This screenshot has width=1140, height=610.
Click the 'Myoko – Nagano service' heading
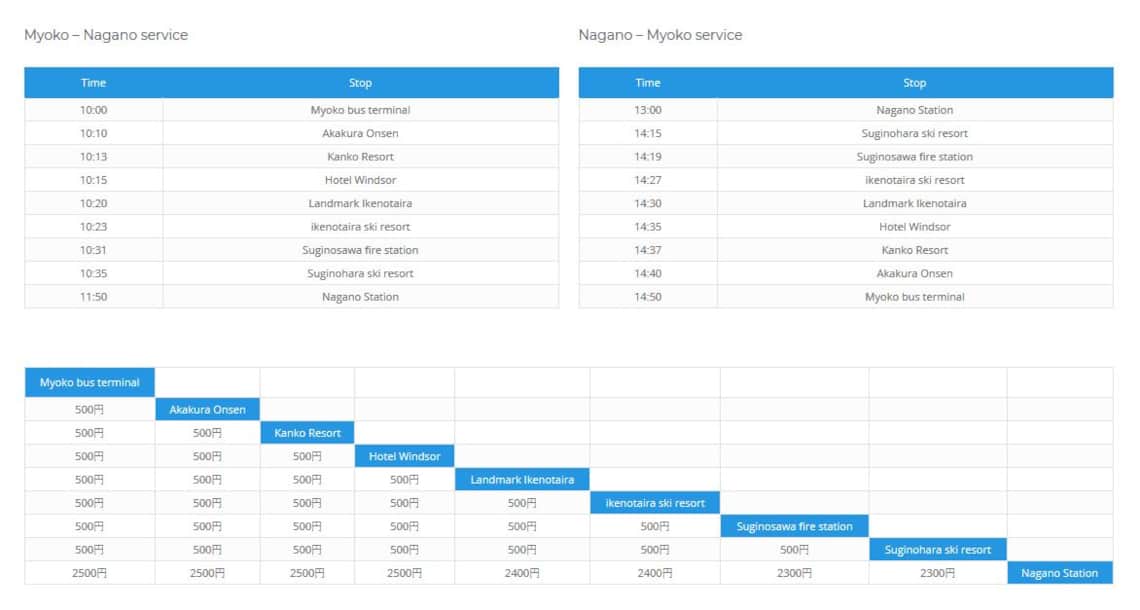click(106, 35)
